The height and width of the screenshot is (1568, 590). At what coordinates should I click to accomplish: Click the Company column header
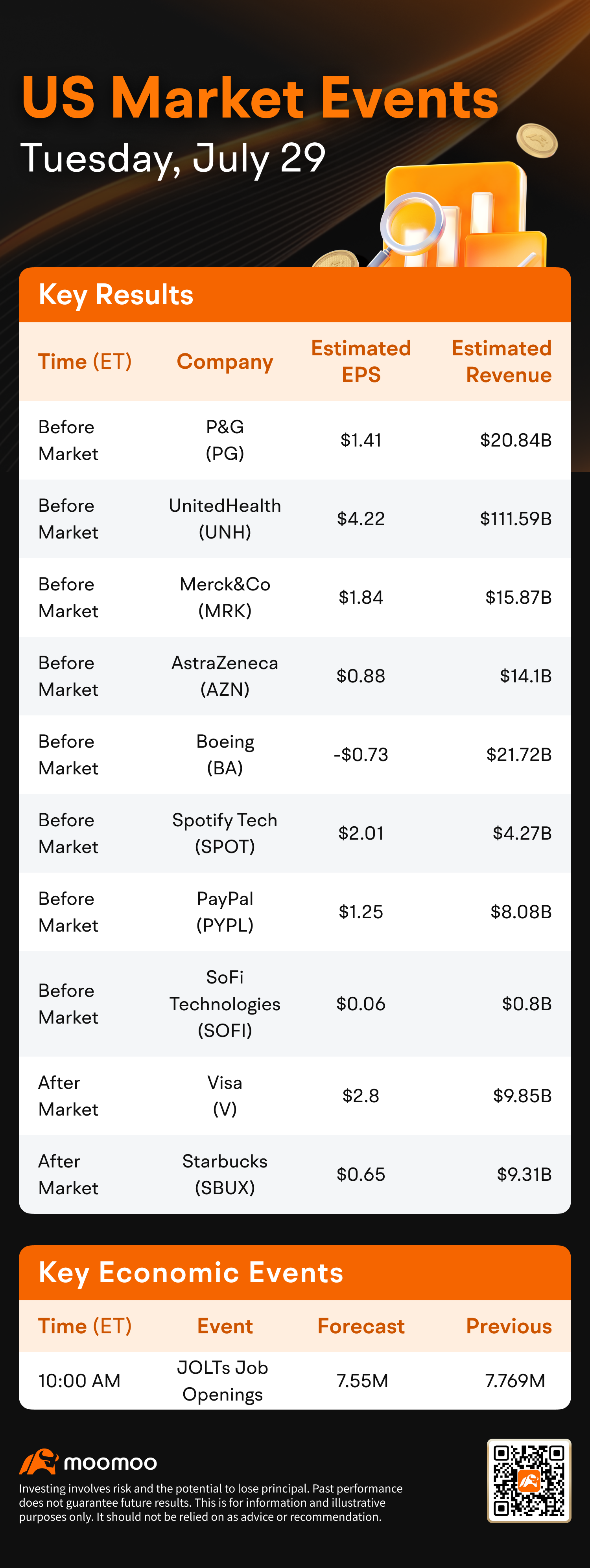point(225,362)
